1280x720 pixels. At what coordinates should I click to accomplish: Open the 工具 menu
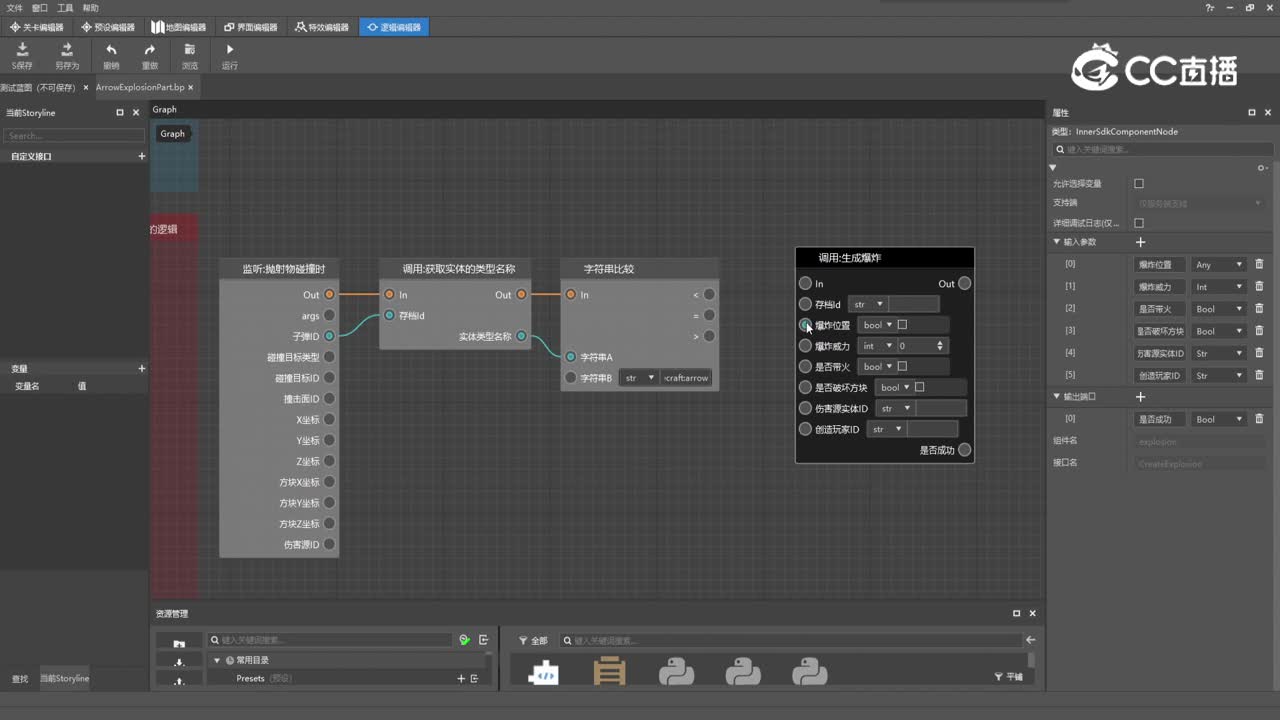(65, 7)
